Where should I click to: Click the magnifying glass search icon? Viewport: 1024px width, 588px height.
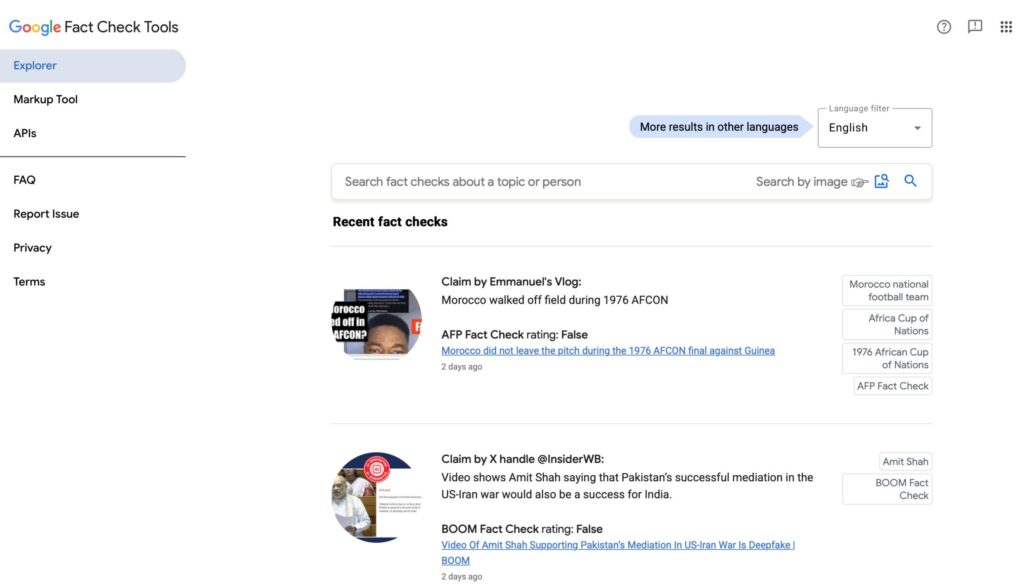(x=910, y=181)
